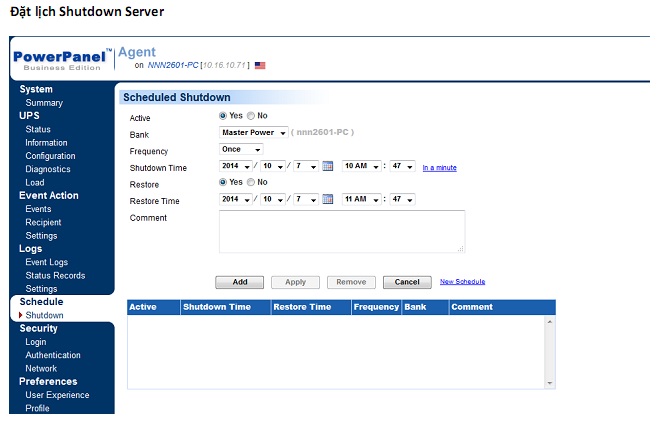The height and width of the screenshot is (432, 666).
Task: Select Active Yes radio button
Action: 223,116
